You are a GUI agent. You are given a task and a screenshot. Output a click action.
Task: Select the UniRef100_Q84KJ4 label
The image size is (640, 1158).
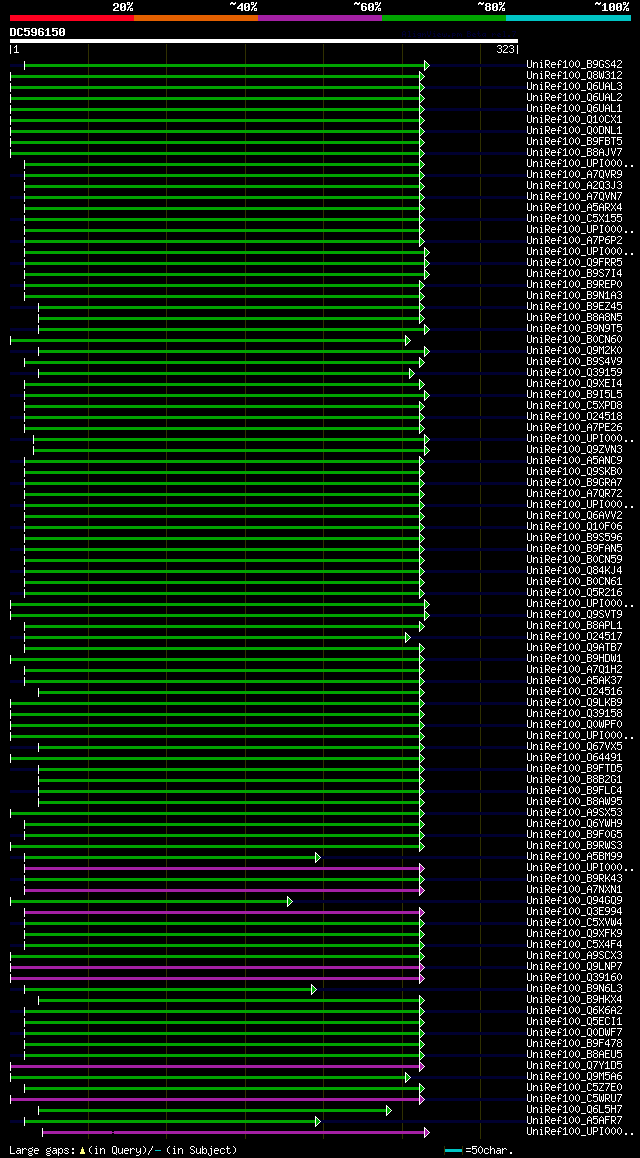pyautogui.click(x=574, y=571)
